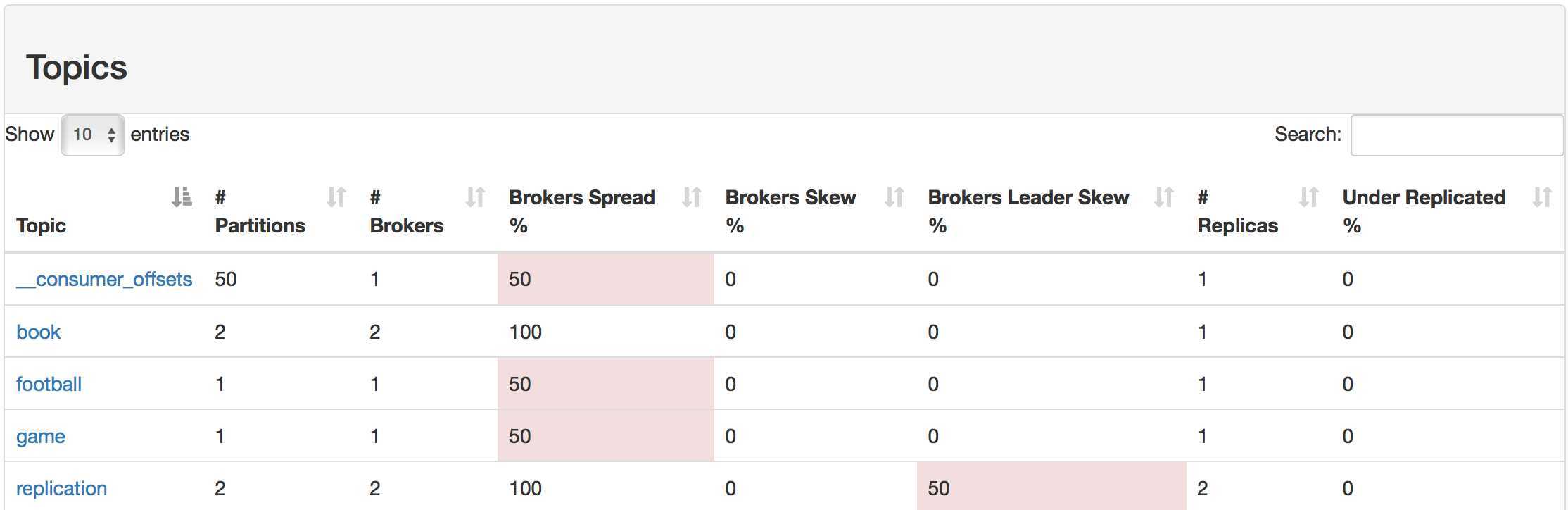Sort by Topic column icon

182,197
